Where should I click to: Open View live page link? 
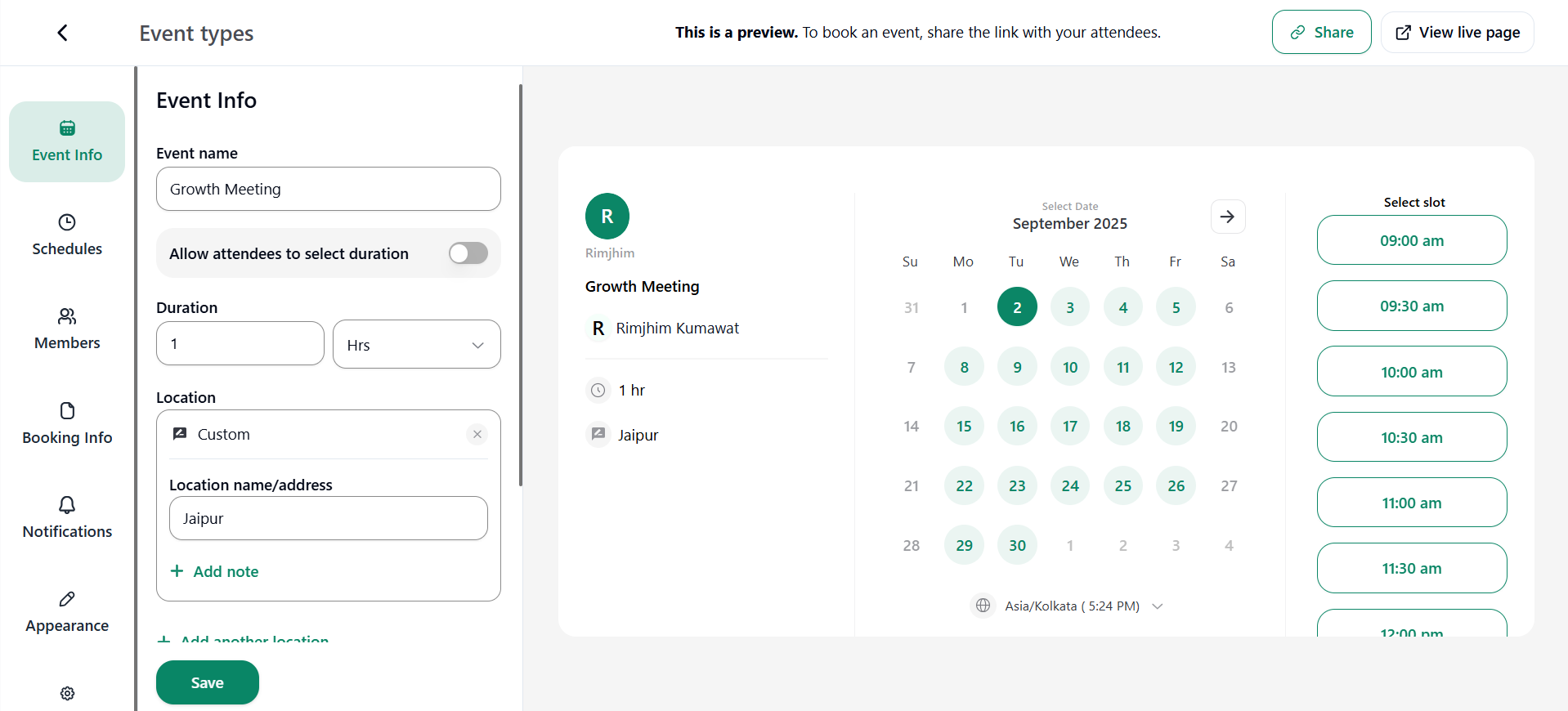[x=1457, y=33]
